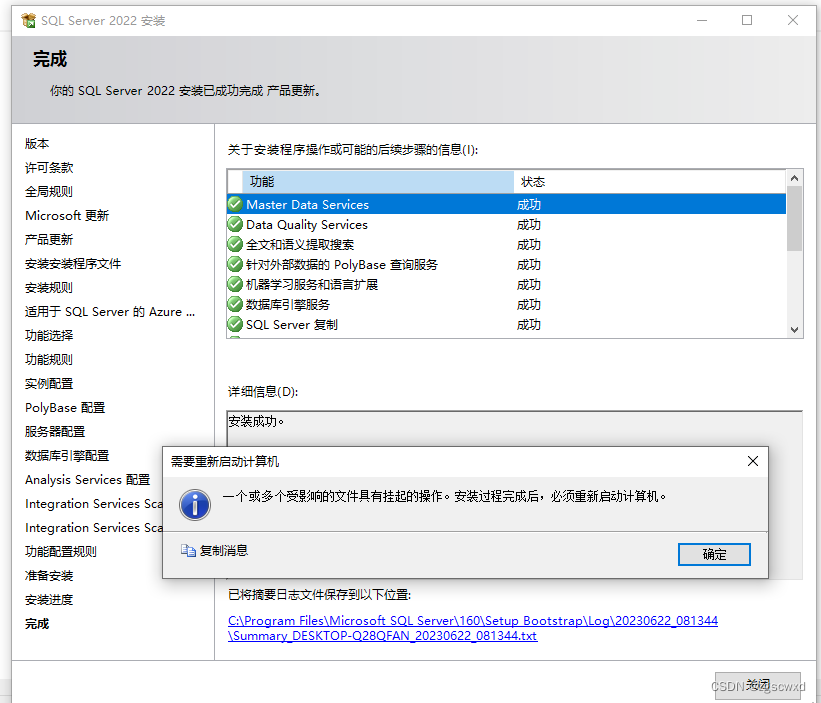Click the green check beside Data Quality Services

click(x=235, y=225)
